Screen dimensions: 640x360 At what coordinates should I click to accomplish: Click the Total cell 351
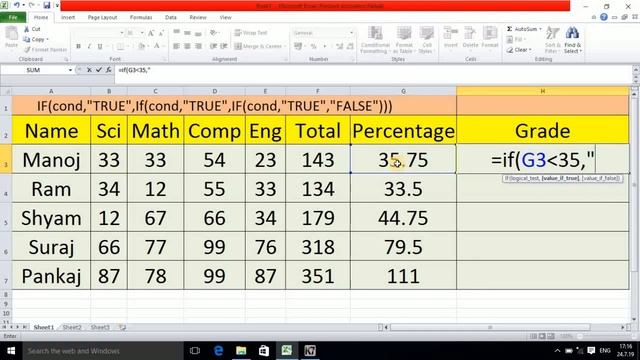pyautogui.click(x=318, y=276)
